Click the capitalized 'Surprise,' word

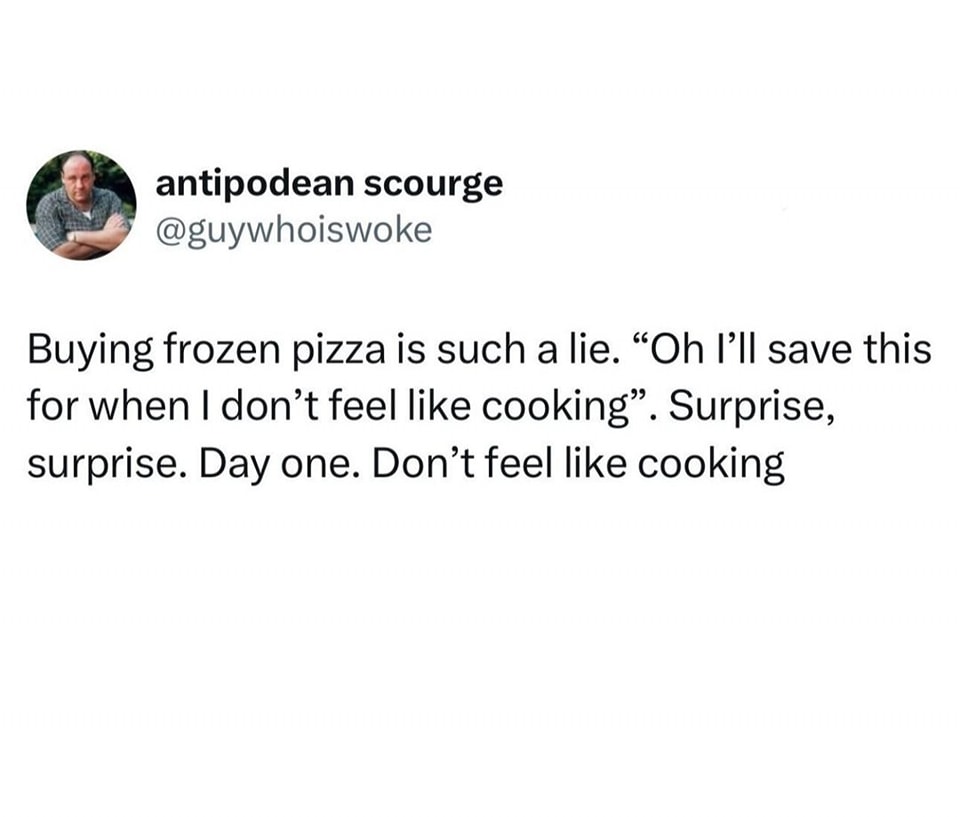751,407
